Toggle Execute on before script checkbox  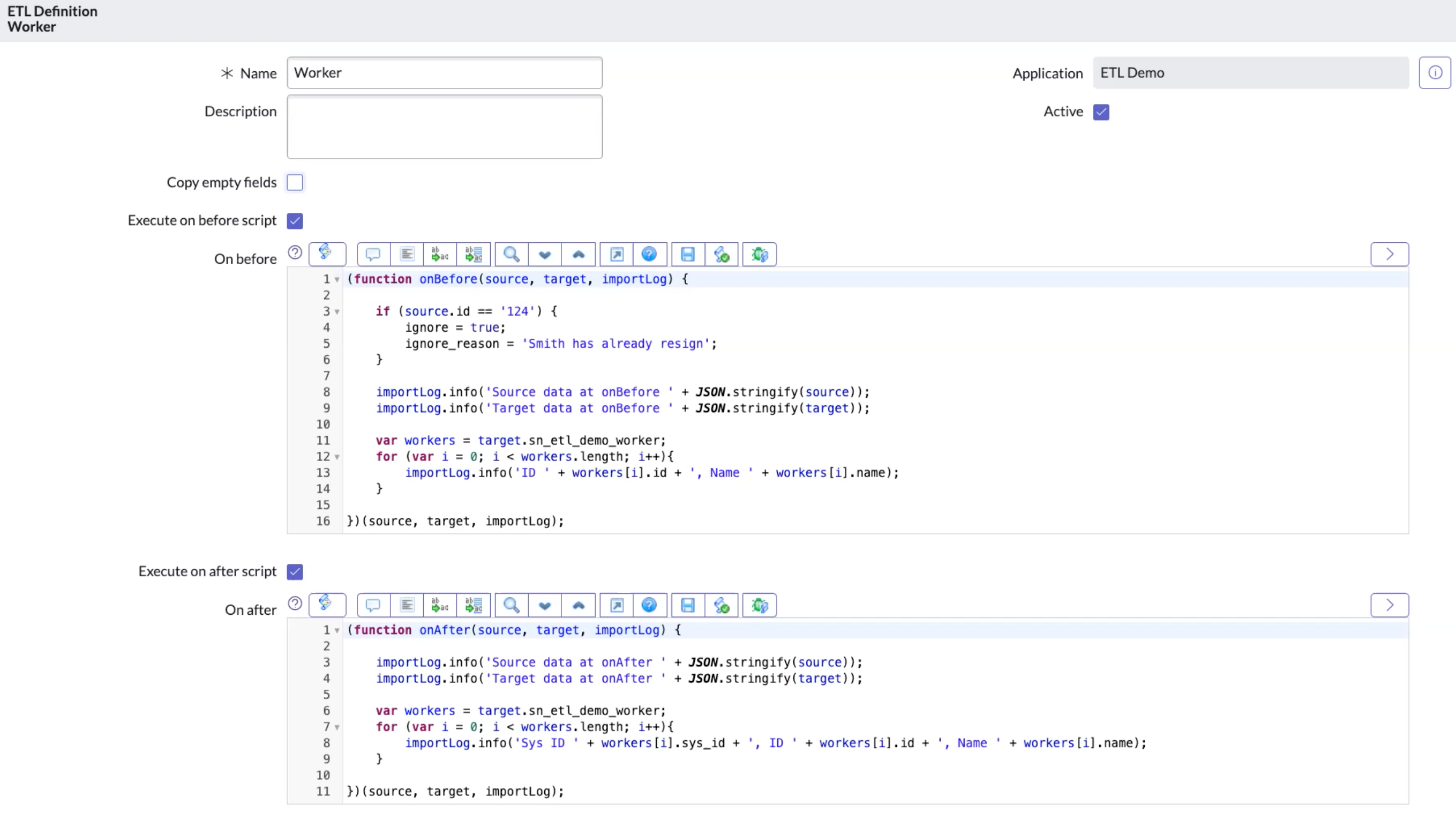295,221
